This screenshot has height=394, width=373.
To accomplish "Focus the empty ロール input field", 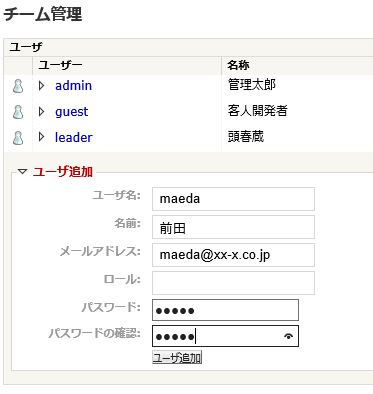I will [x=233, y=283].
